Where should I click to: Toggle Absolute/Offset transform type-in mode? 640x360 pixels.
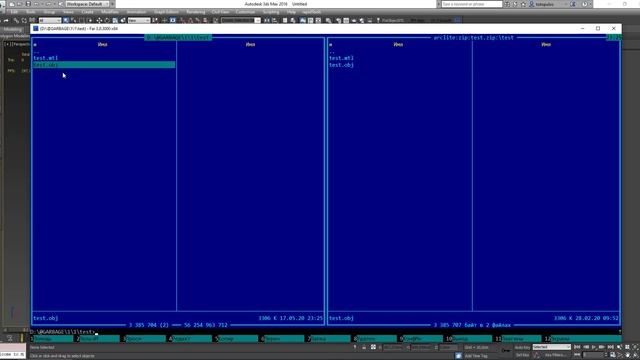[x=373, y=347]
